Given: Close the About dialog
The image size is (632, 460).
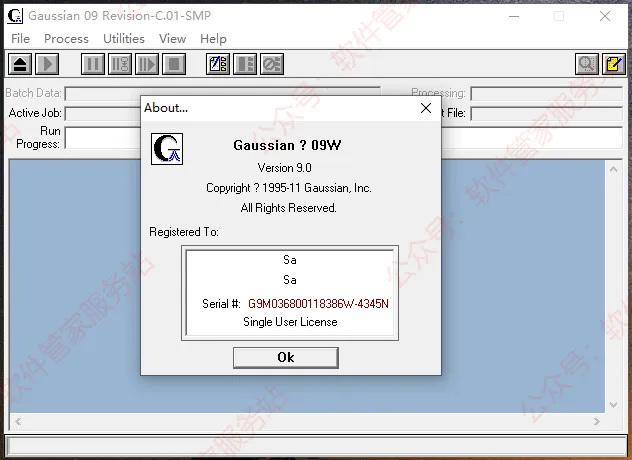Looking at the screenshot, I should pos(426,108).
